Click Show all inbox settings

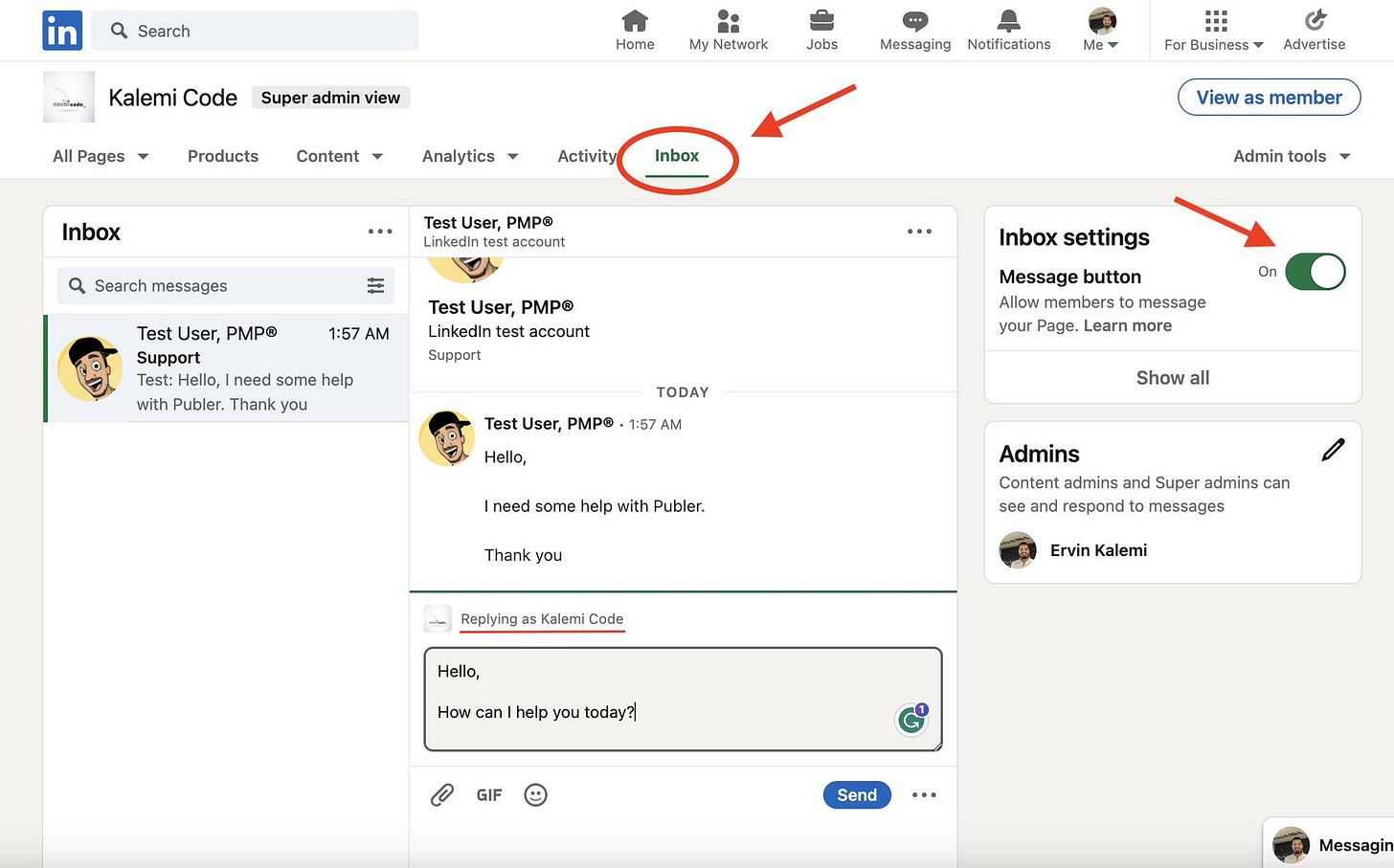(1173, 378)
